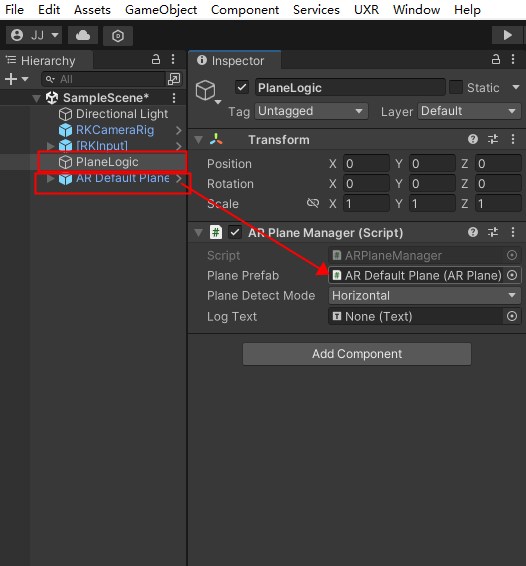Select RKCameraRig in the Hierarchy
The image size is (526, 566).
pyautogui.click(x=115, y=130)
